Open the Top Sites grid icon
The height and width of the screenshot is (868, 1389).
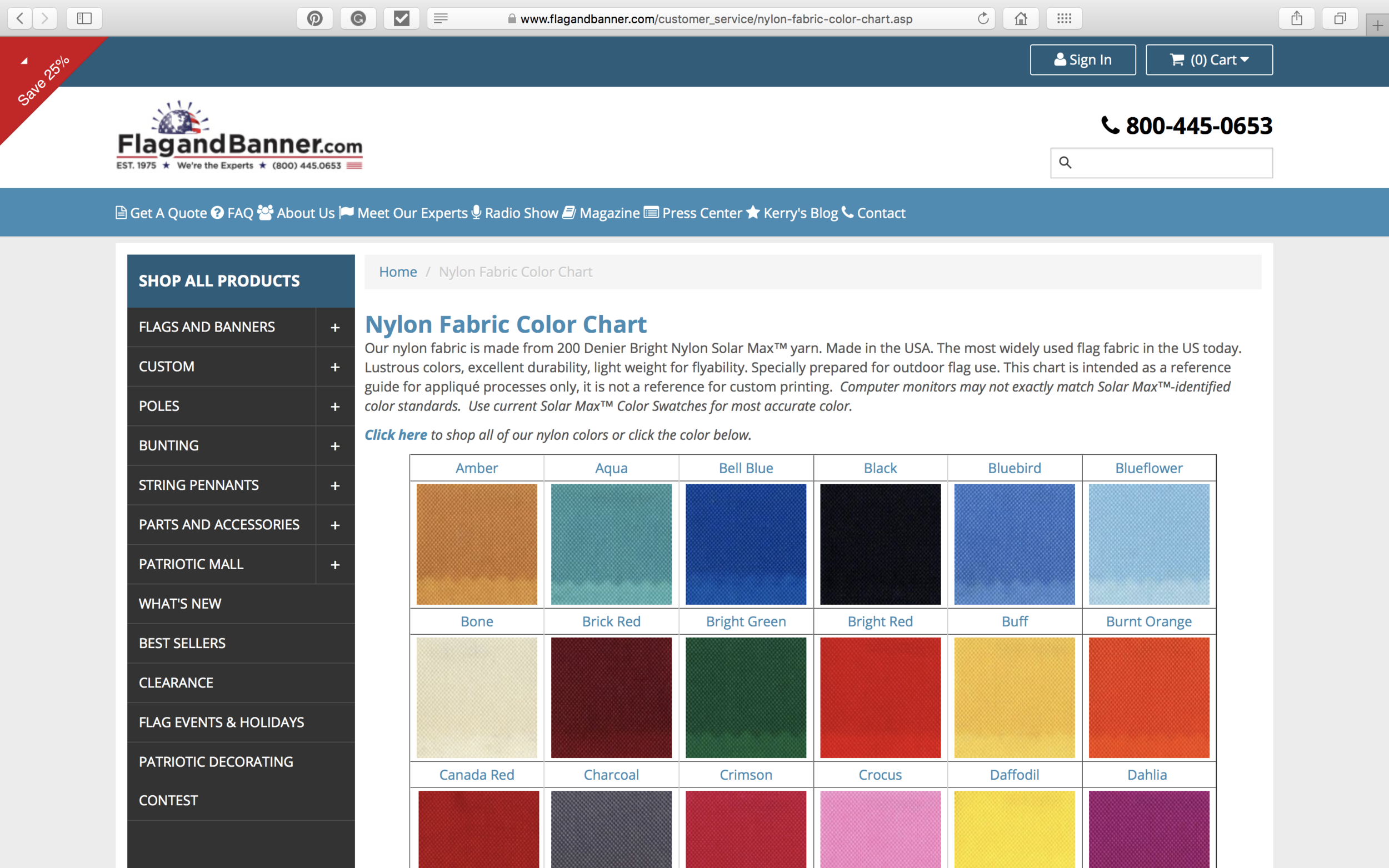[1064, 18]
